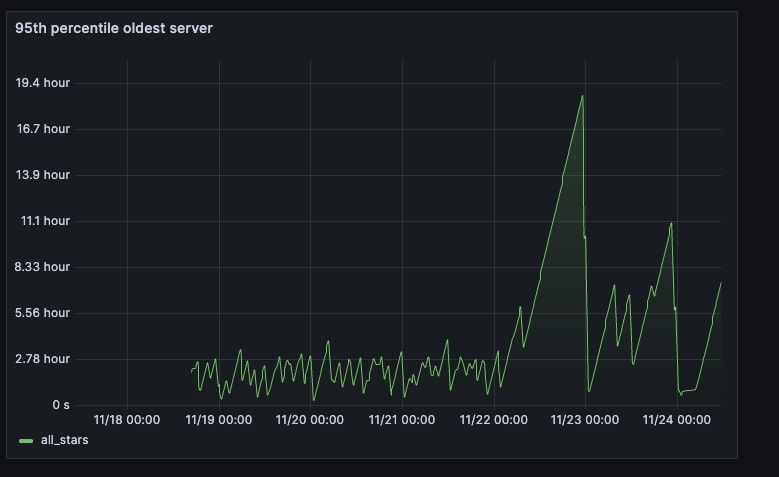Click the 11.1 hour y-axis label
The image size is (779, 477).
point(45,221)
